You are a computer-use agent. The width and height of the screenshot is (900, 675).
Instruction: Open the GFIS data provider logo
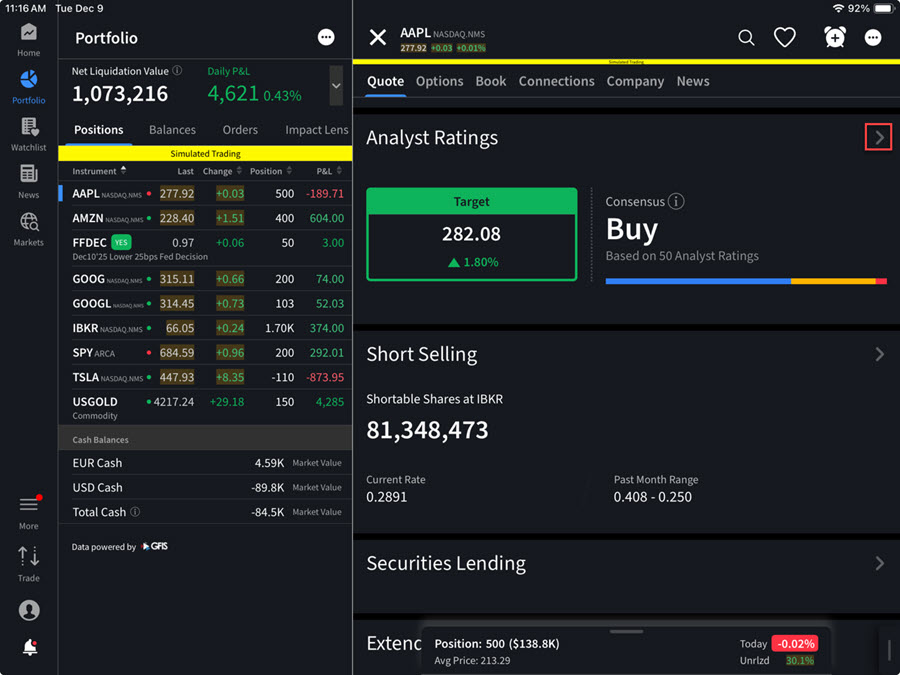(154, 546)
